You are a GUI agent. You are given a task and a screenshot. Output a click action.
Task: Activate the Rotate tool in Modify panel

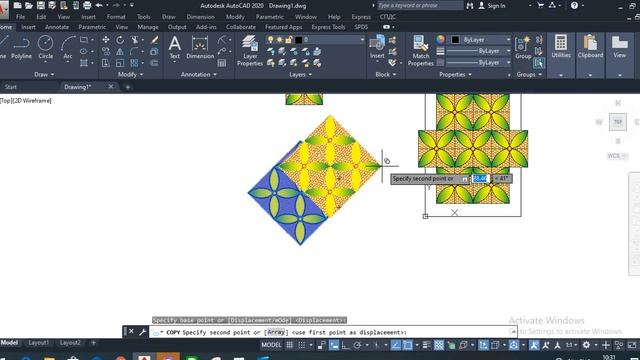(120, 40)
